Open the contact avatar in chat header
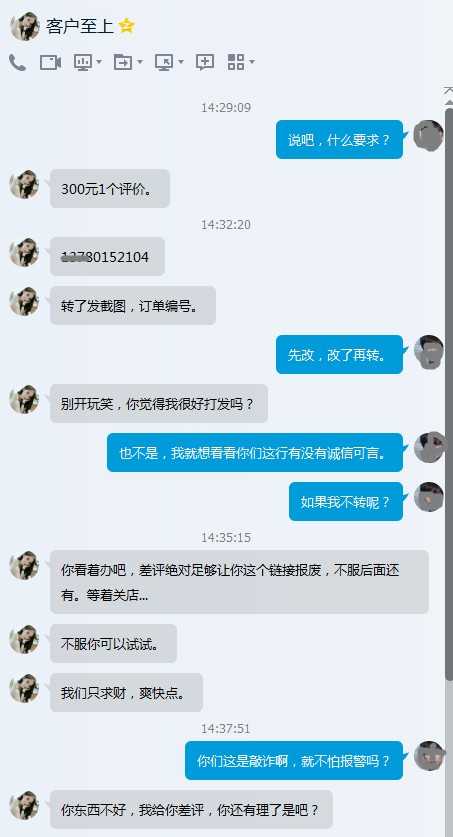453x837 pixels. 25,26
